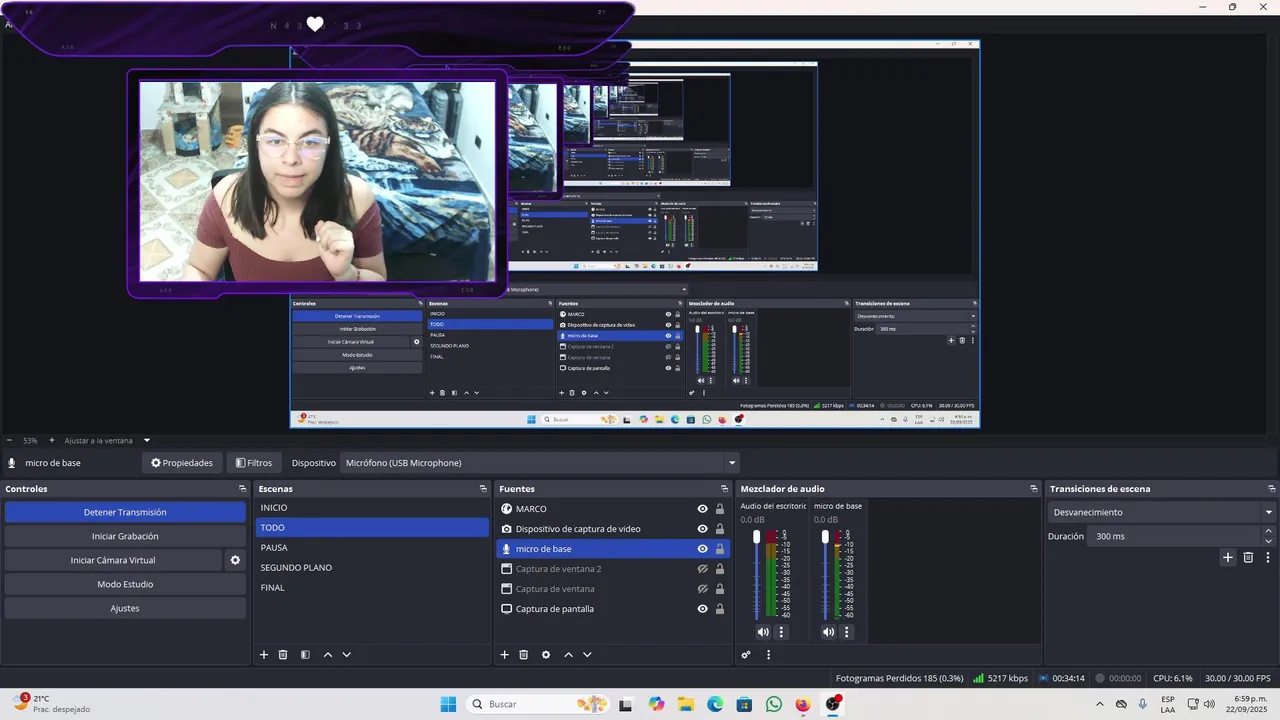
Task: Unlock Dispositivo de captura de video source
Action: [x=719, y=529]
